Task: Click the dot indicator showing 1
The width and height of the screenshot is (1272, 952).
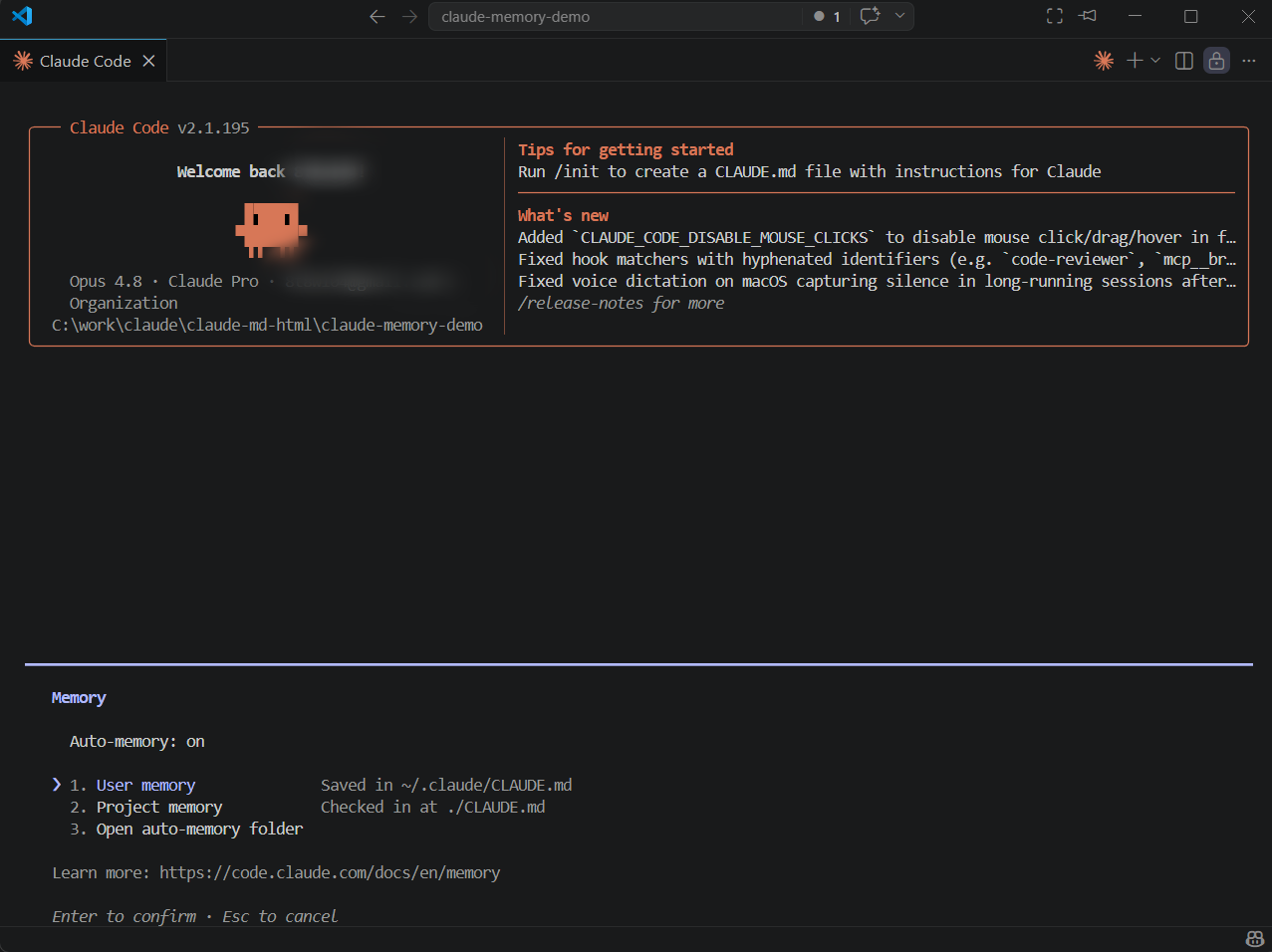Action: pos(827,16)
